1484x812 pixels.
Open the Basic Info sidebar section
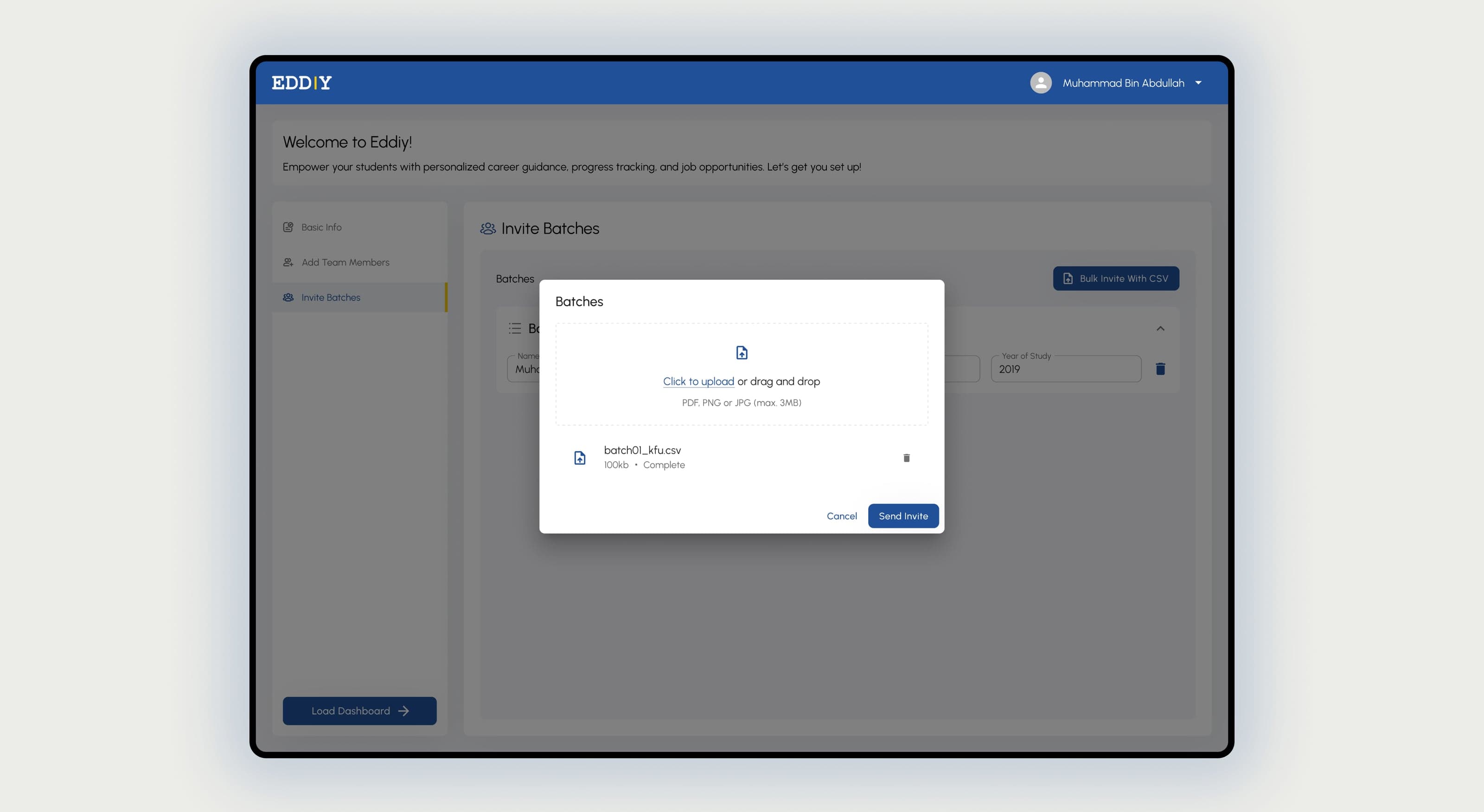[x=359, y=228]
